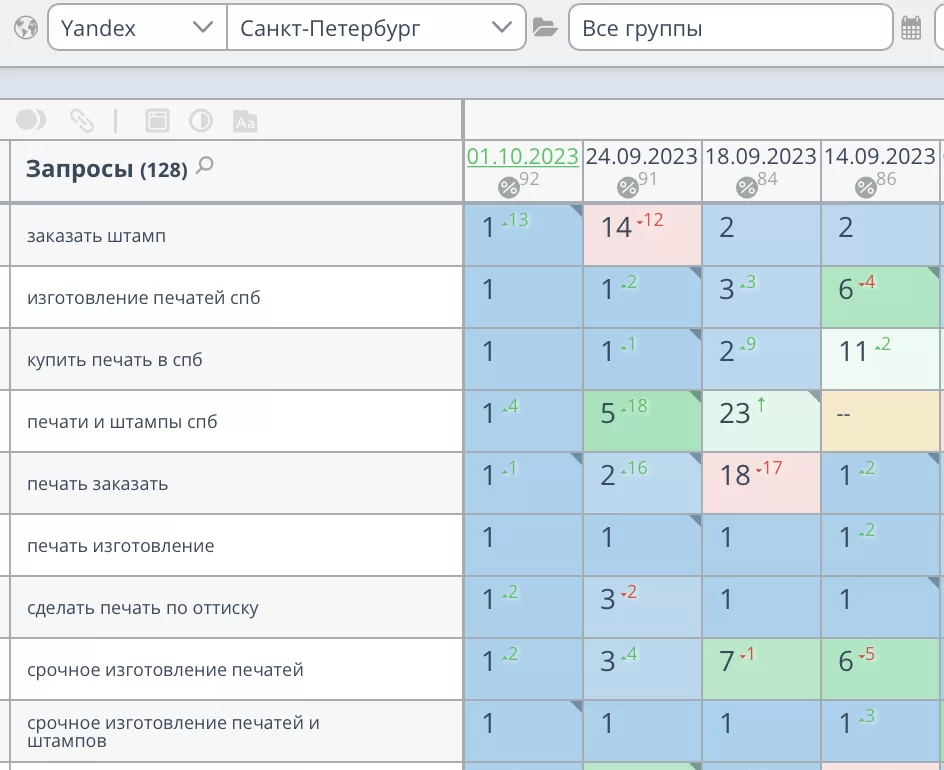944x770 pixels.
Task: Open the Yandex search engine dropdown
Action: (137, 28)
